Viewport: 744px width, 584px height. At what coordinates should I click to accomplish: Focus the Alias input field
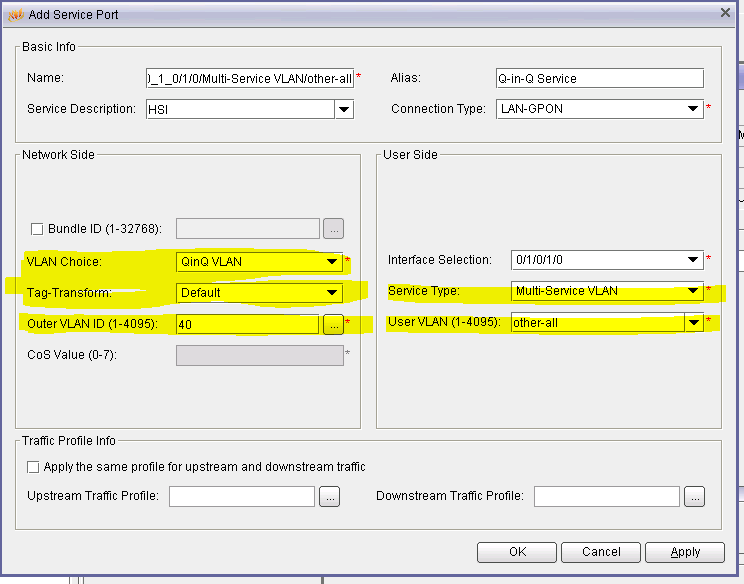pyautogui.click(x=599, y=78)
